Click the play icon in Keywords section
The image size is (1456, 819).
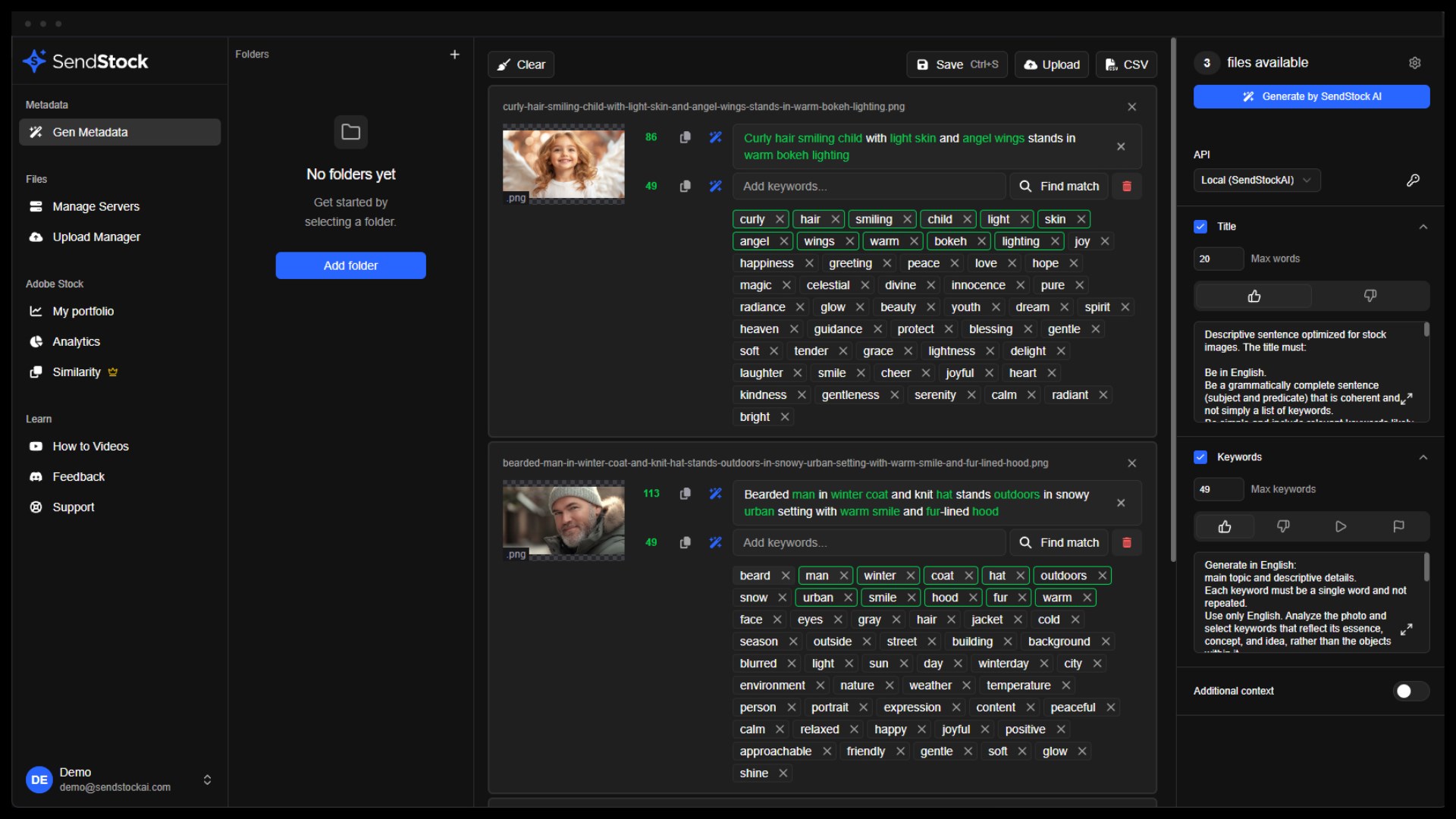click(1340, 526)
